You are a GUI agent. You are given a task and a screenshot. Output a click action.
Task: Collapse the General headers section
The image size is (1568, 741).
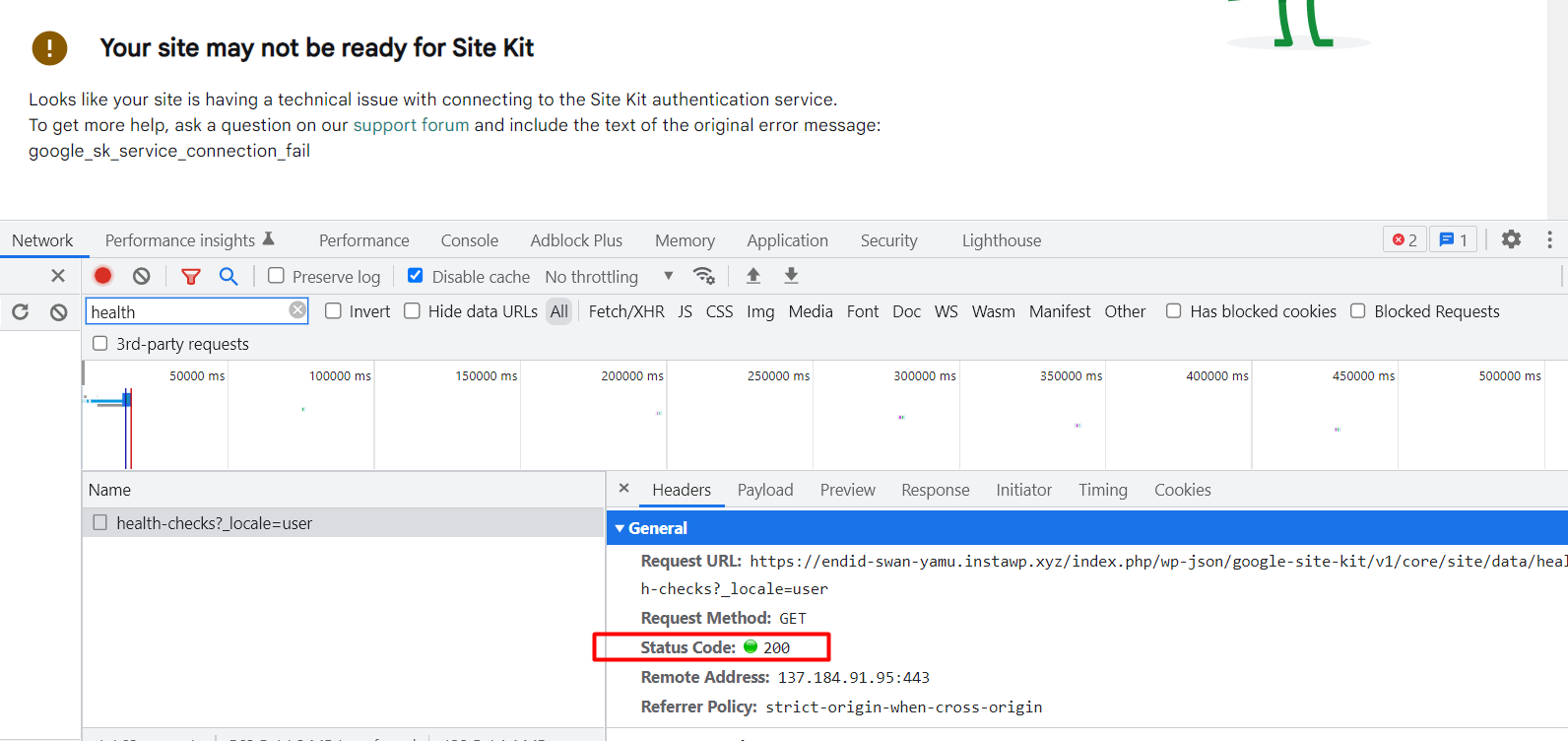pos(620,528)
